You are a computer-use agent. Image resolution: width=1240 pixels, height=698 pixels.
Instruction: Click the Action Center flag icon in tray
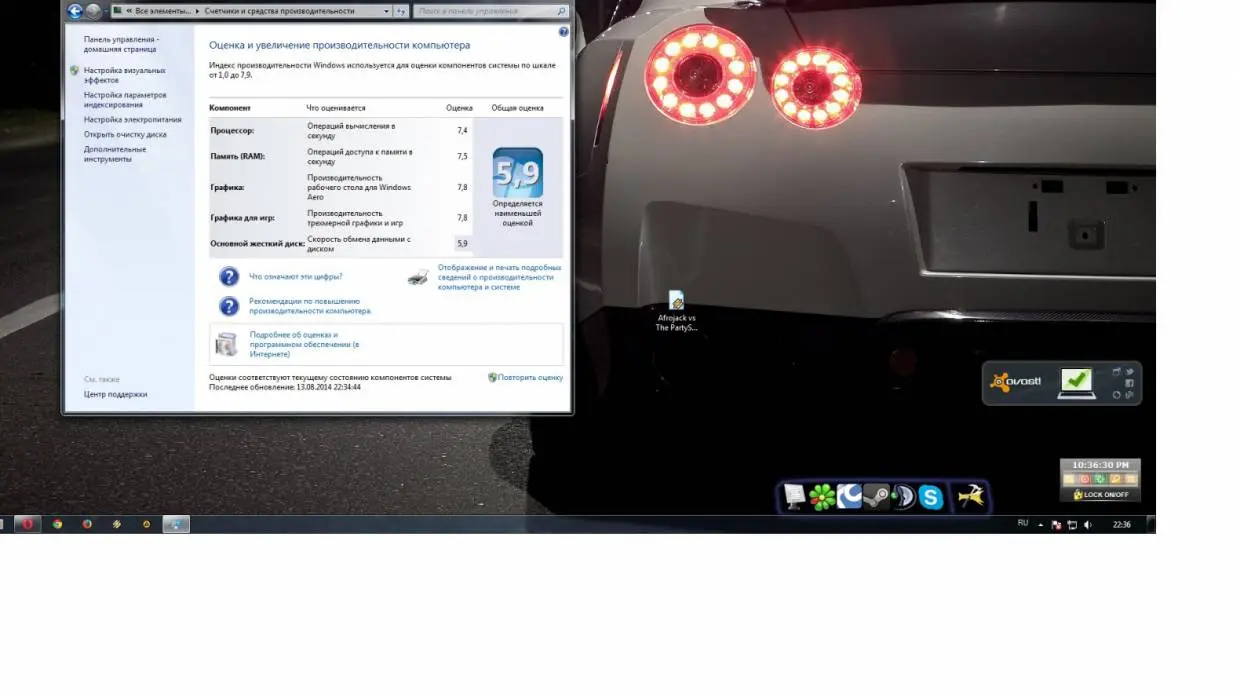point(1056,524)
